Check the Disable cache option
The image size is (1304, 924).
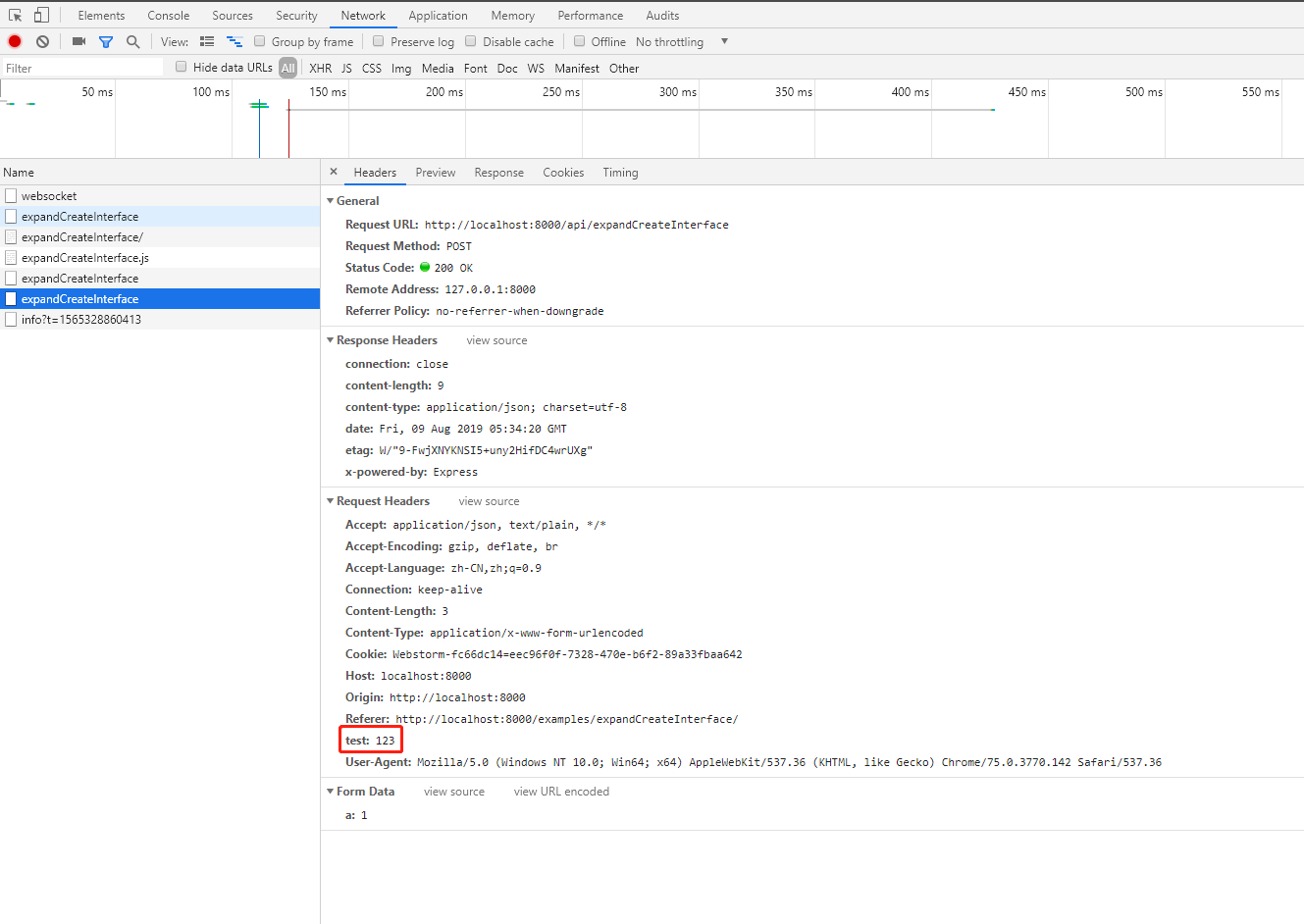471,41
